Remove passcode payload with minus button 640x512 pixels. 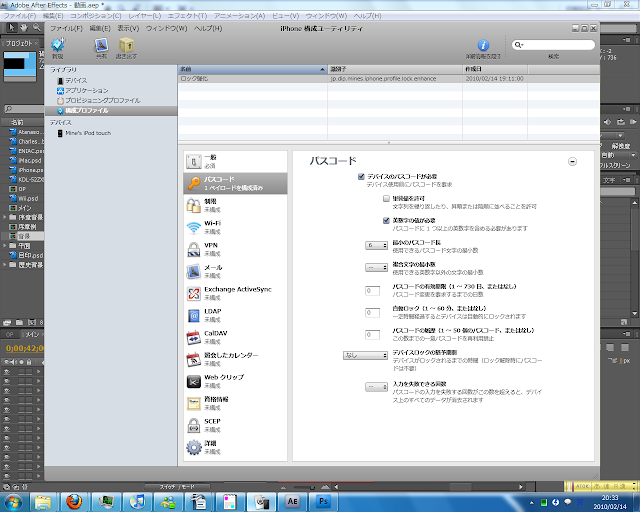click(572, 162)
